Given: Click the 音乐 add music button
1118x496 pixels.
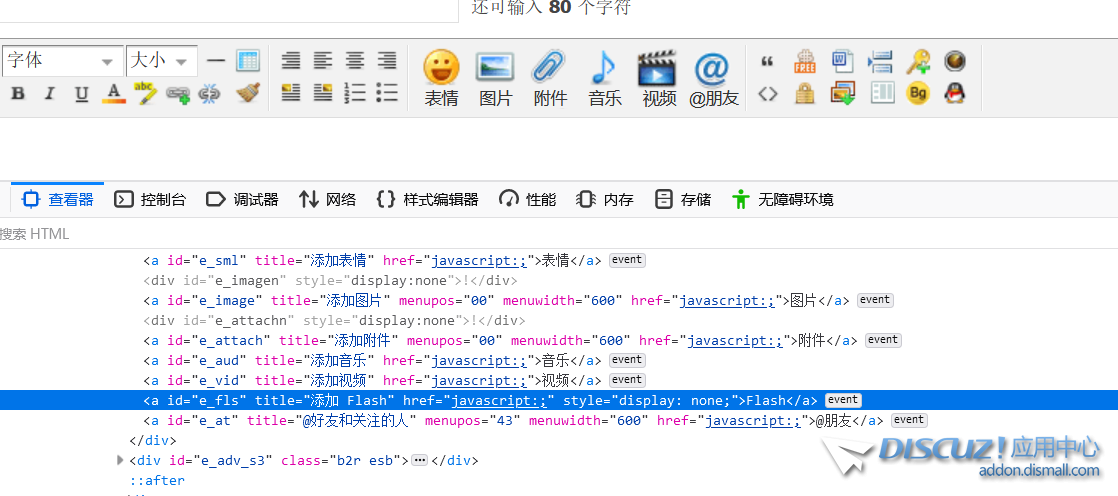Looking at the screenshot, I should (x=605, y=78).
